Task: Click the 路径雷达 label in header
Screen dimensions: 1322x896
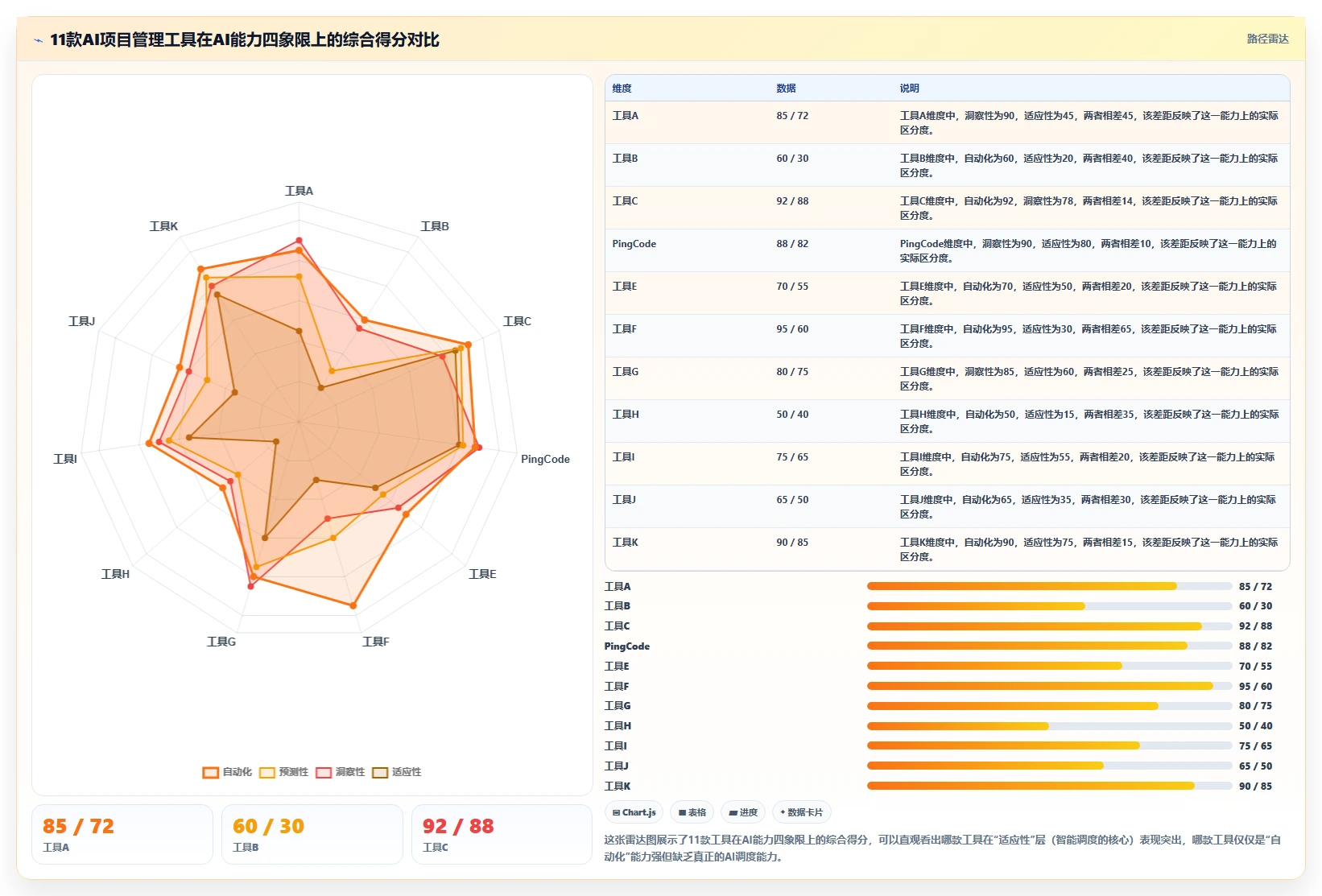Action: [x=1267, y=39]
